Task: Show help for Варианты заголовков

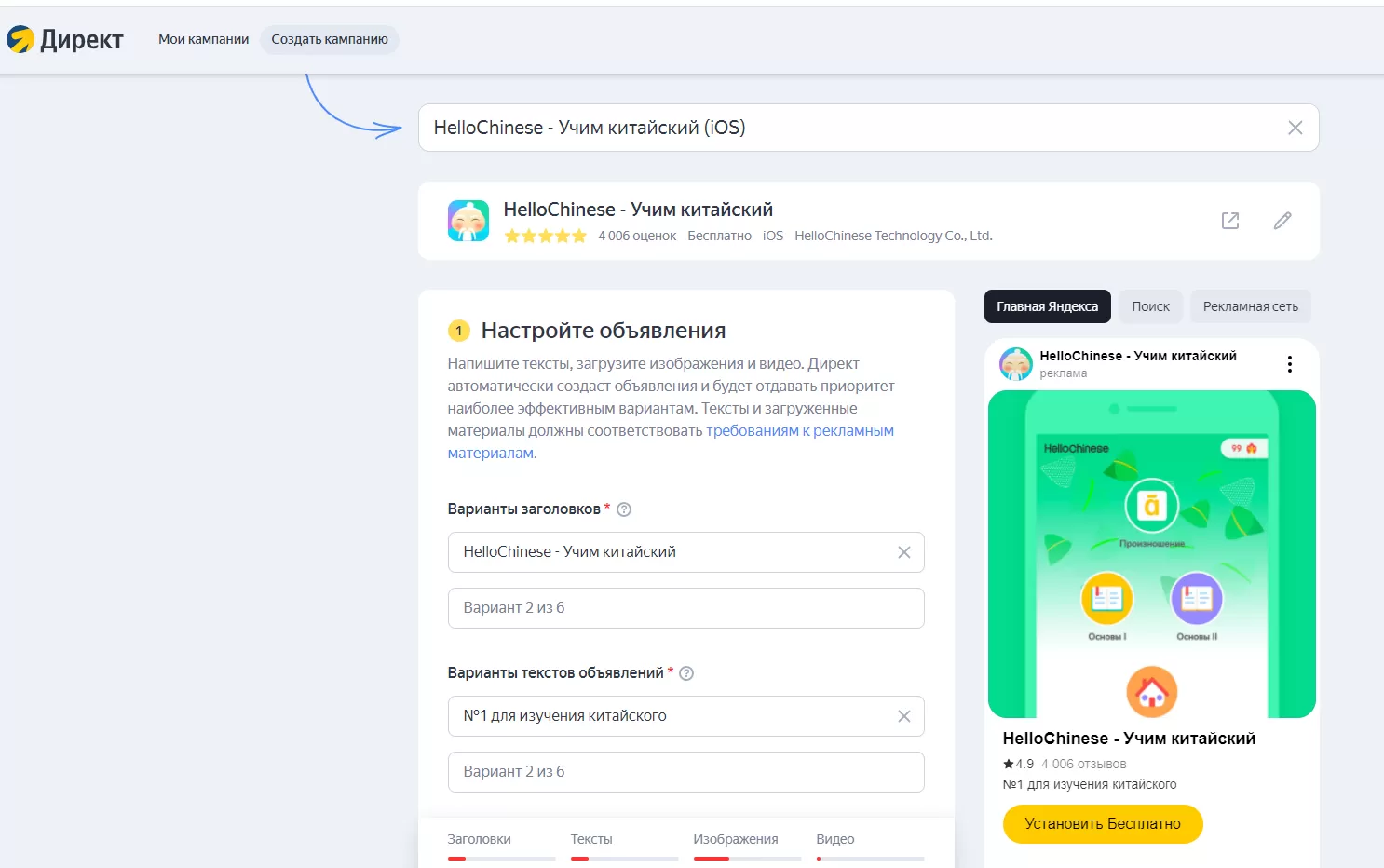Action: tap(624, 509)
